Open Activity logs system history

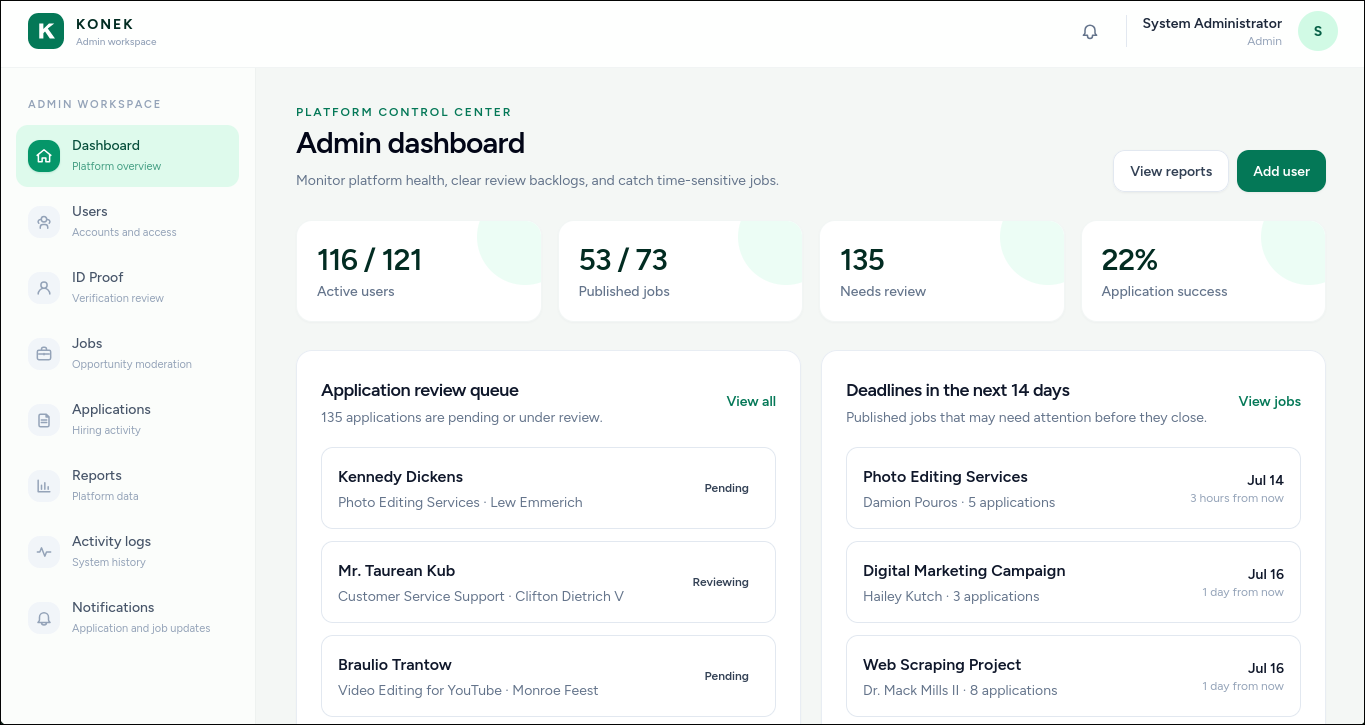tap(127, 552)
